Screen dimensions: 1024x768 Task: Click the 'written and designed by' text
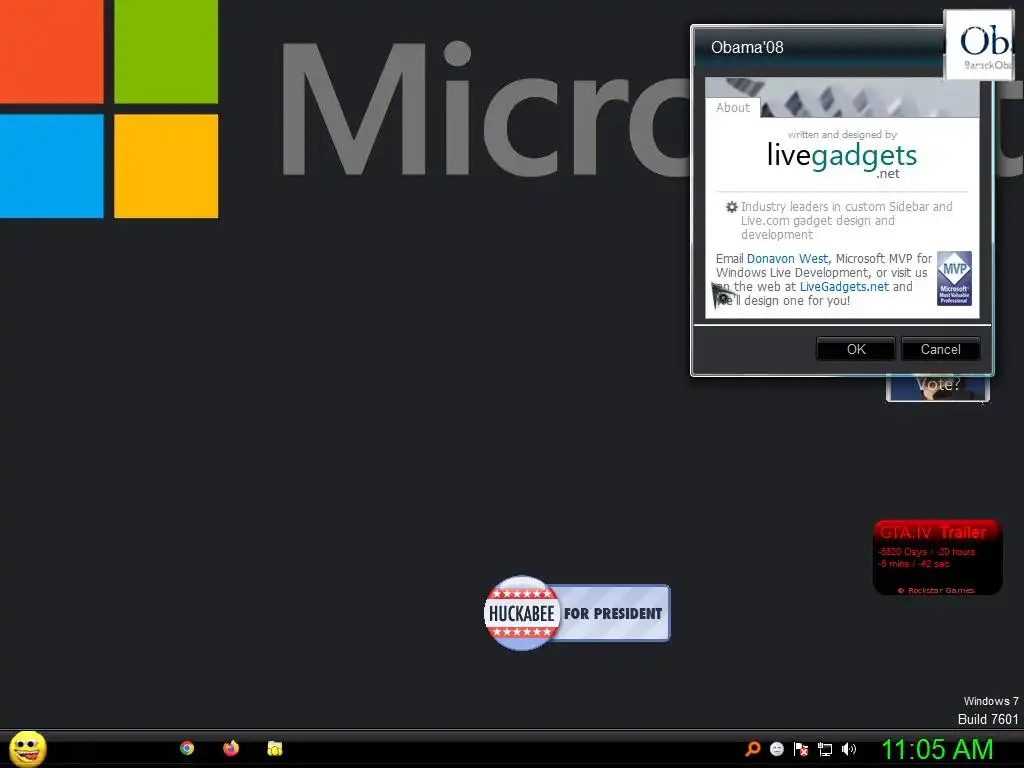[x=842, y=135]
